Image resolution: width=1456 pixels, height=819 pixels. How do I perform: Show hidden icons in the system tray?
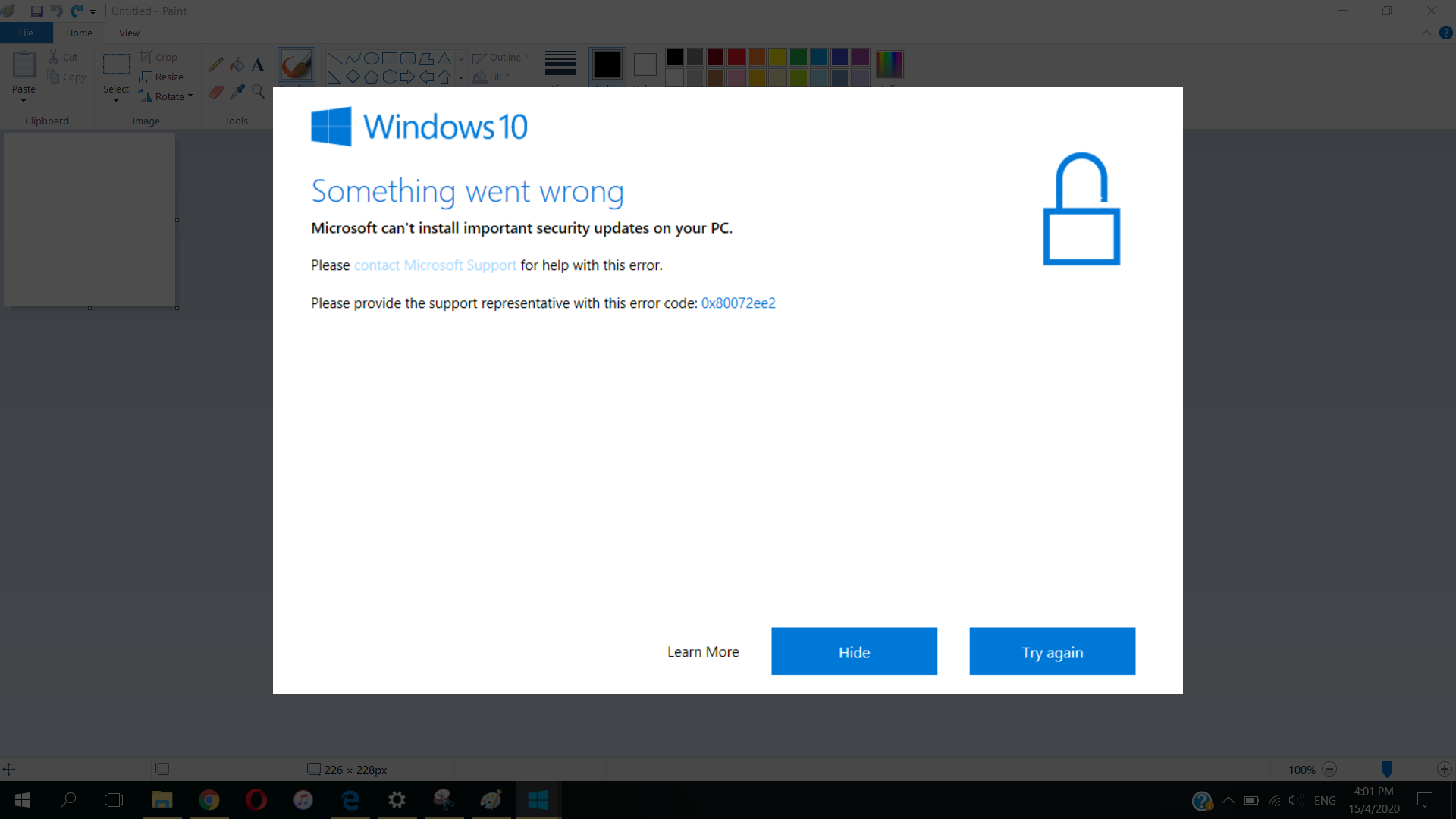pos(1228,801)
